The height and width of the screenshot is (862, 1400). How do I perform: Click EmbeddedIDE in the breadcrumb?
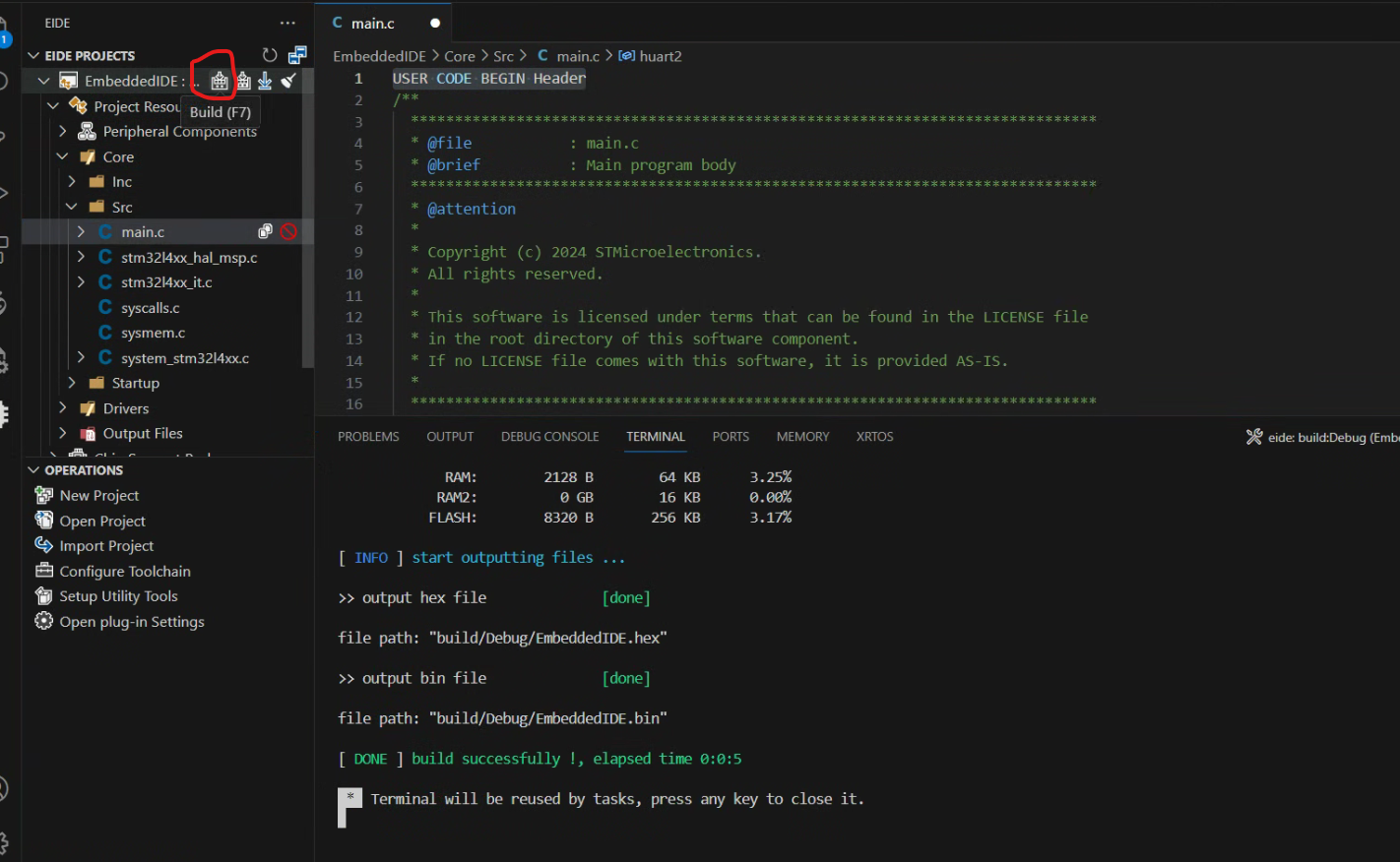[379, 56]
